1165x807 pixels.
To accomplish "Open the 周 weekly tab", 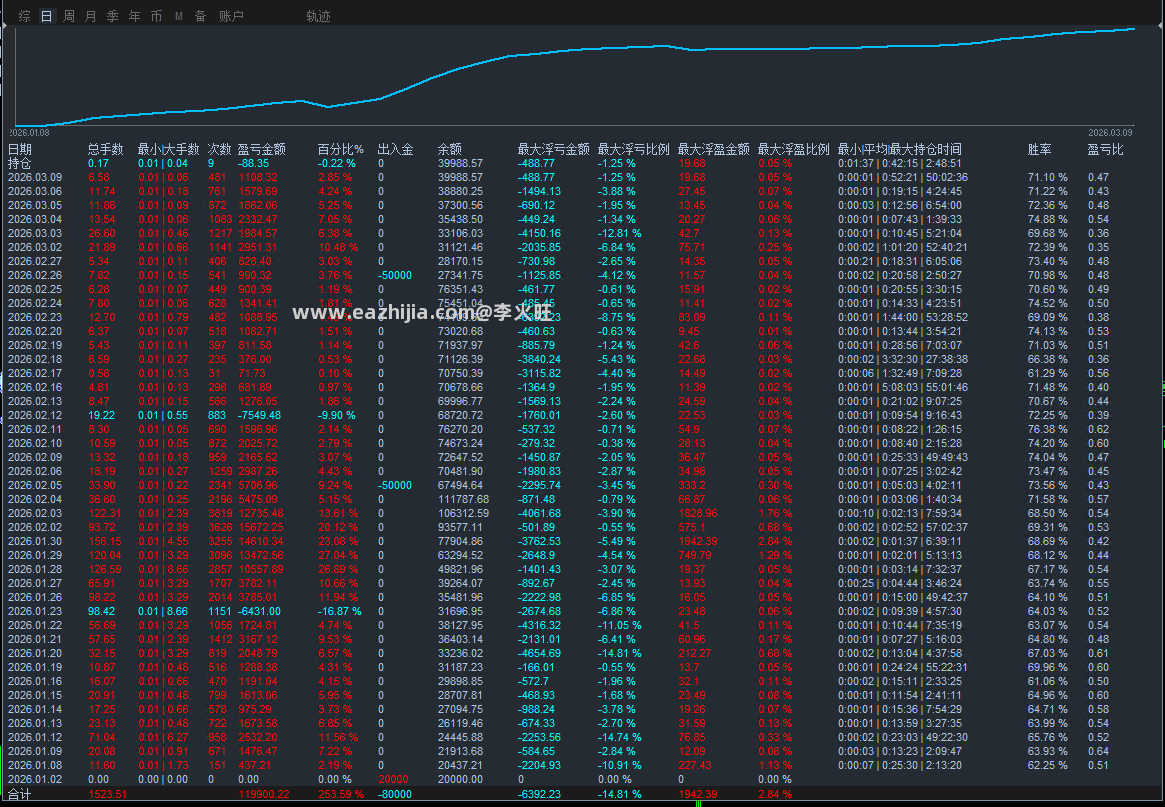I will coord(69,16).
